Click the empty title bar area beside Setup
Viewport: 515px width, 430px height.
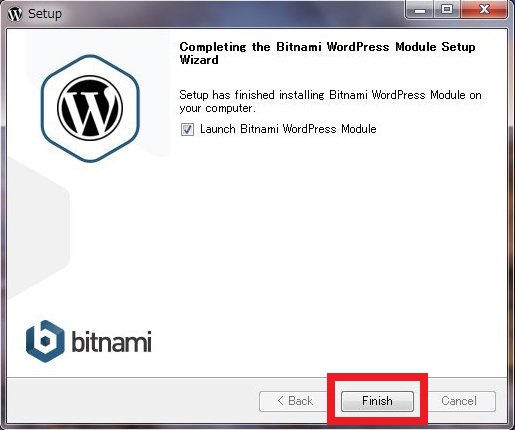233,14
